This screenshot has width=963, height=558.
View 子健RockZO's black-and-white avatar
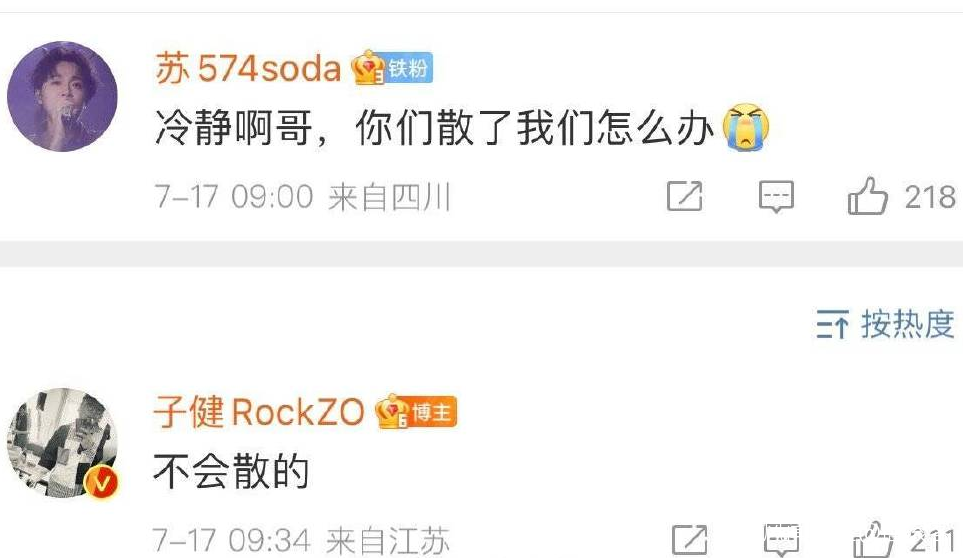[x=62, y=442]
